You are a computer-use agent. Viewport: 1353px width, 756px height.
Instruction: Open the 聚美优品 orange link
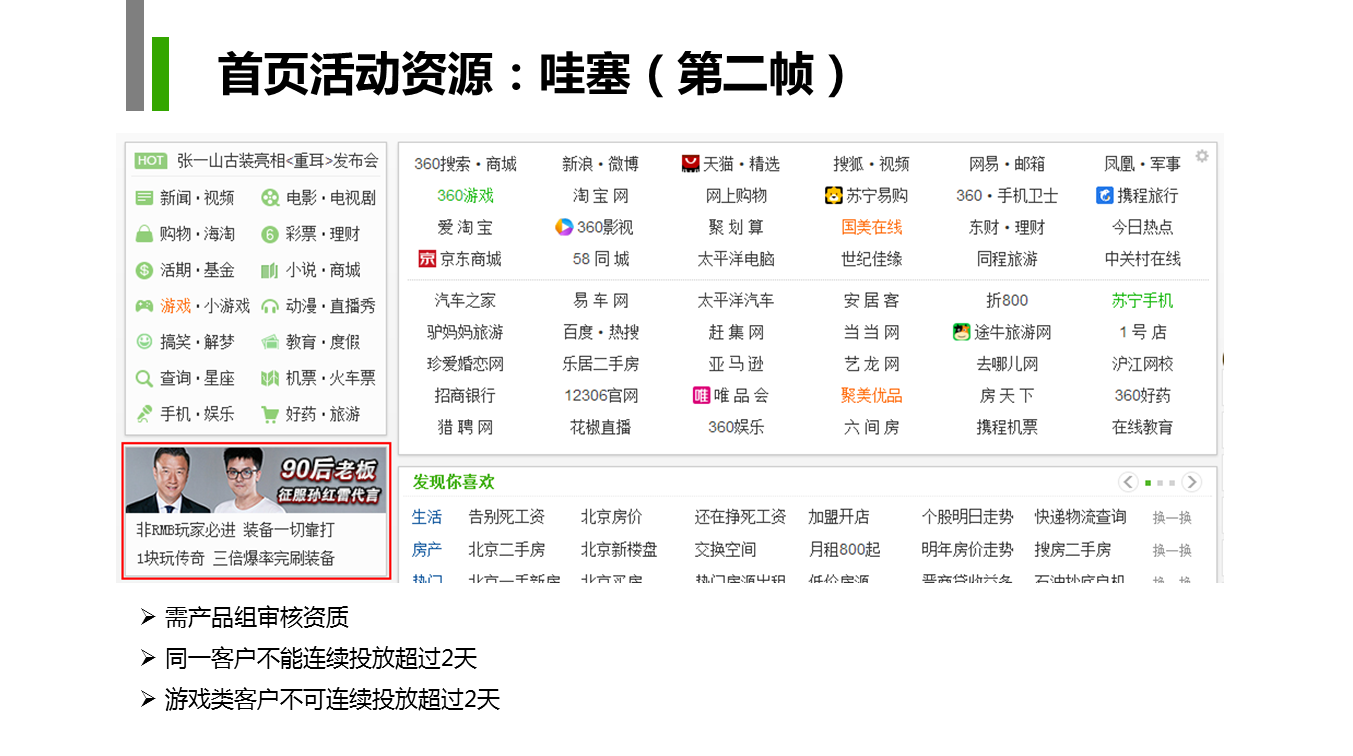(x=871, y=395)
